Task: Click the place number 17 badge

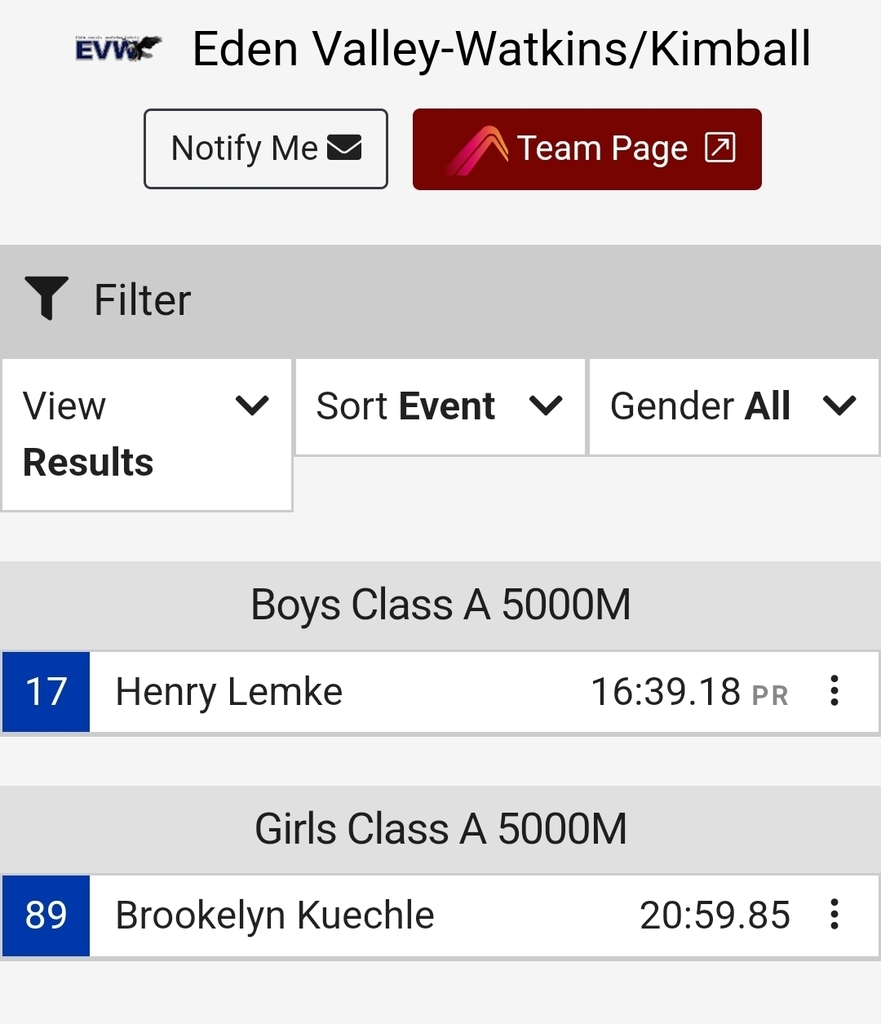Action: coord(46,692)
